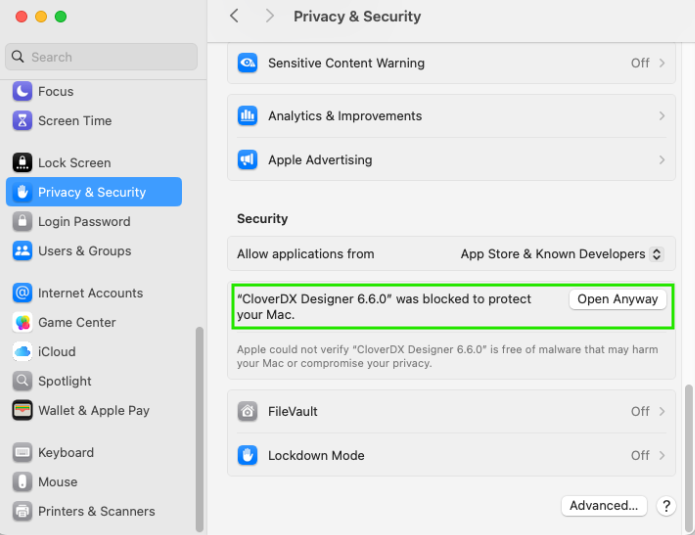Select Game Center in sidebar

pos(94,322)
